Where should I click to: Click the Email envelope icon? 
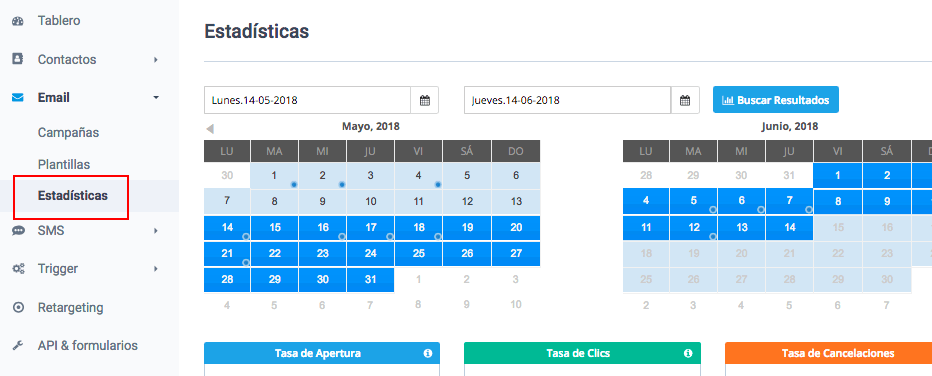pyautogui.click(x=18, y=97)
